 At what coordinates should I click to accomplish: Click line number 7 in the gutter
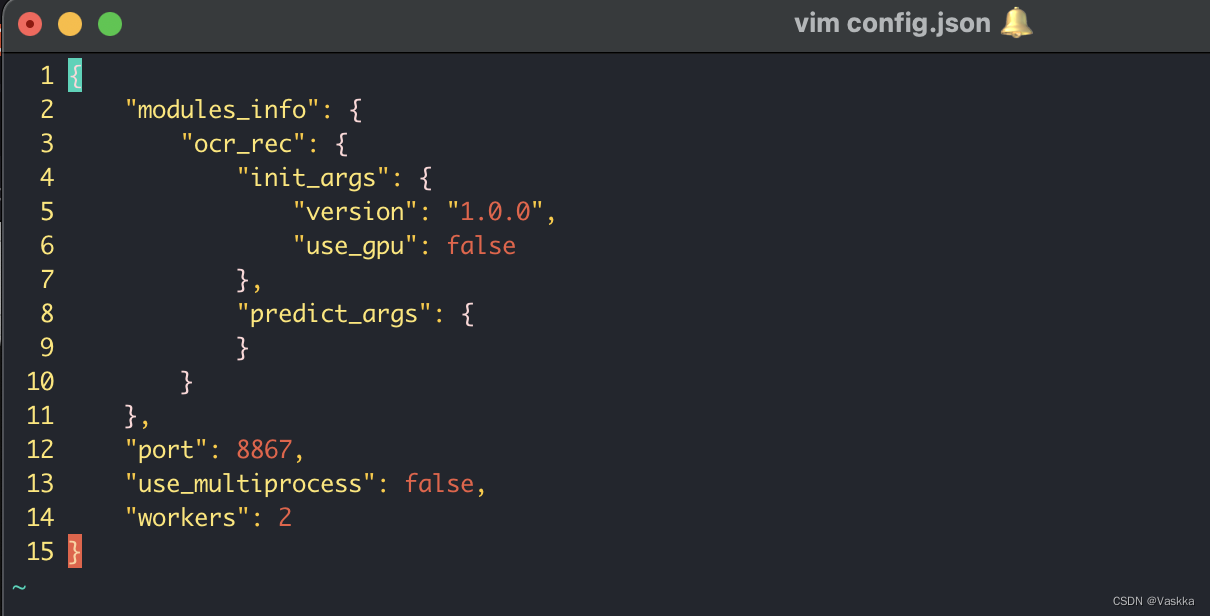point(47,280)
